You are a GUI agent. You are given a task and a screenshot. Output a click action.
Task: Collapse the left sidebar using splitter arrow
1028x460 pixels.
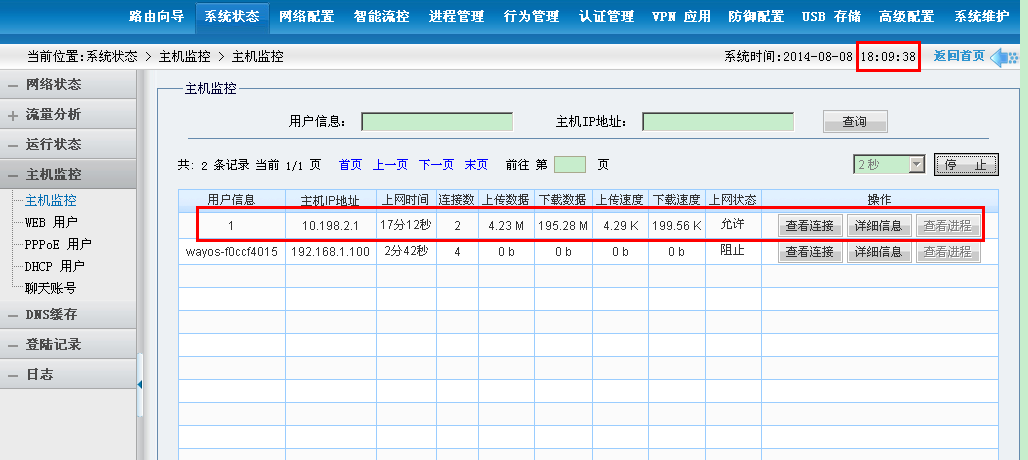[140, 384]
